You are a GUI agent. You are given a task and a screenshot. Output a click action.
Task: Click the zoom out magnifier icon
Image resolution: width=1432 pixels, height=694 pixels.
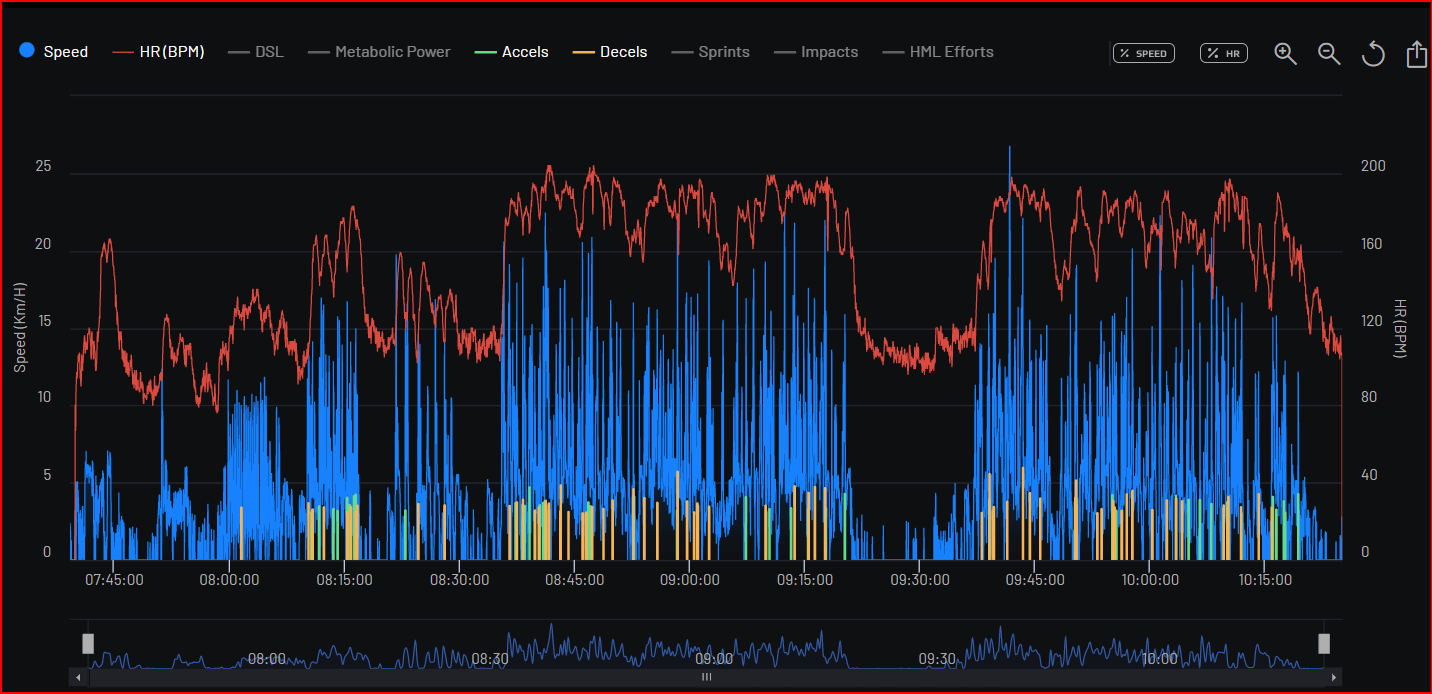click(1329, 54)
